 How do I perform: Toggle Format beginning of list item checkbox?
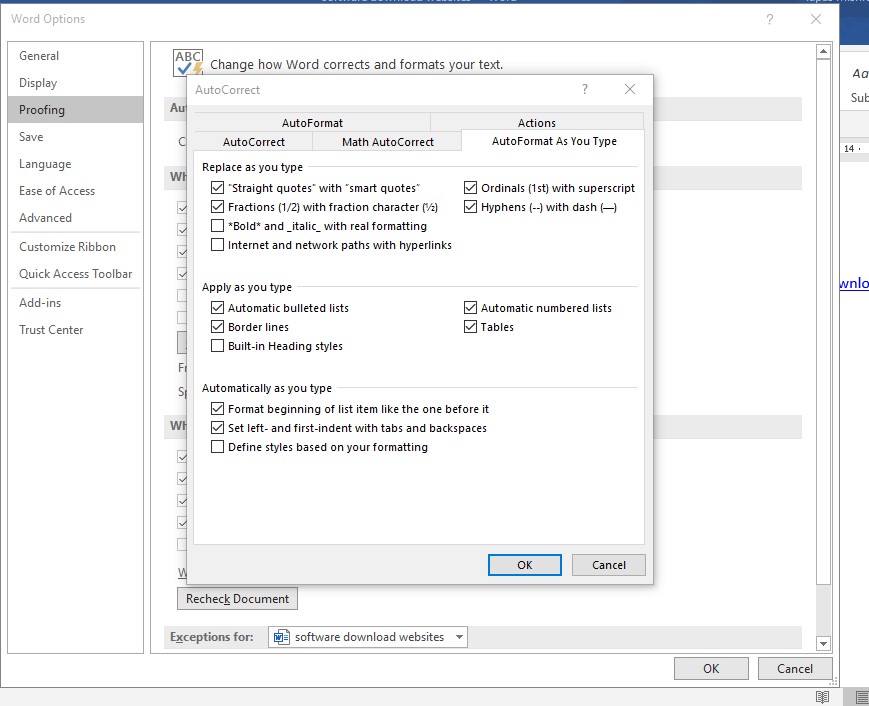point(217,409)
